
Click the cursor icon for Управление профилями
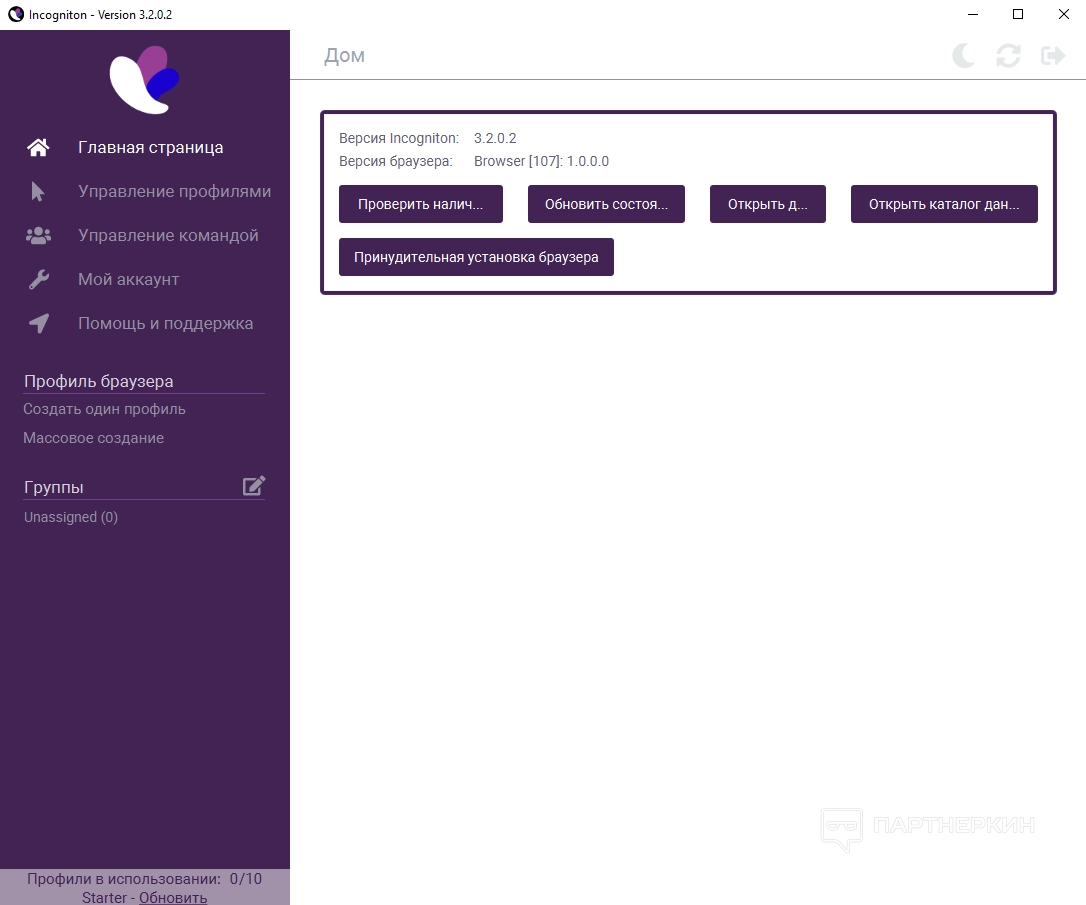[x=38, y=191]
